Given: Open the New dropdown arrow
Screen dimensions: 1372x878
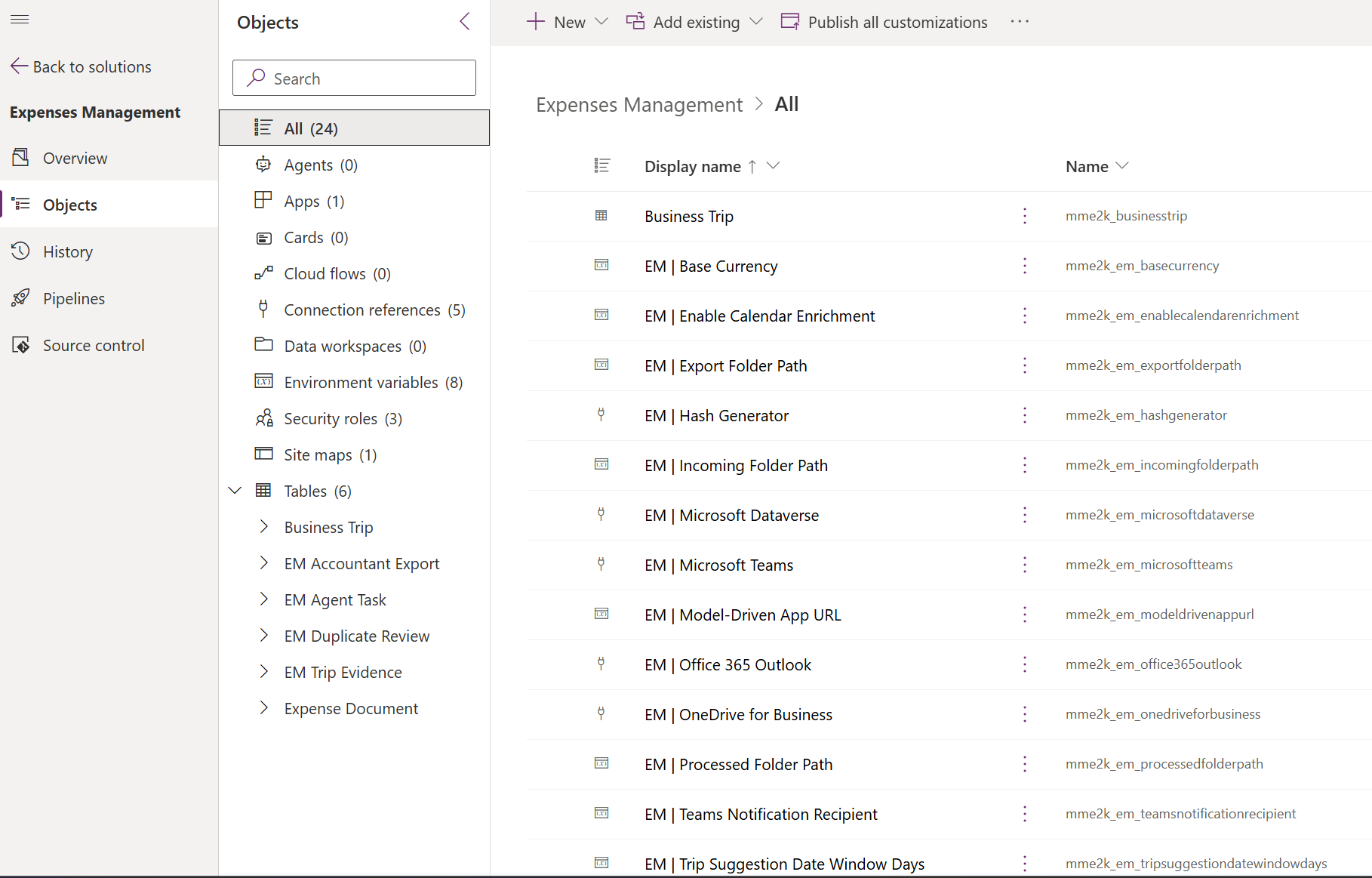Looking at the screenshot, I should 601,22.
